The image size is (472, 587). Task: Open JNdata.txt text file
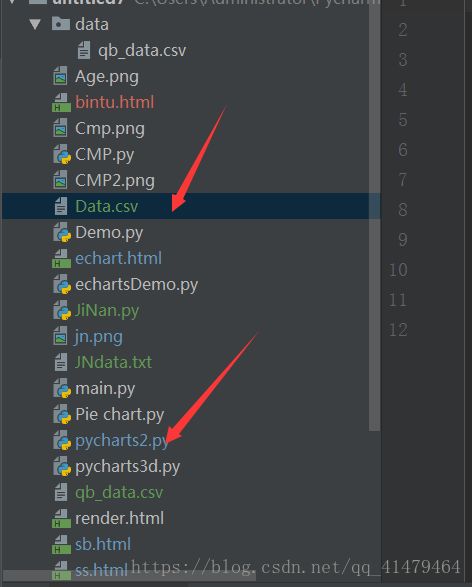click(113, 362)
